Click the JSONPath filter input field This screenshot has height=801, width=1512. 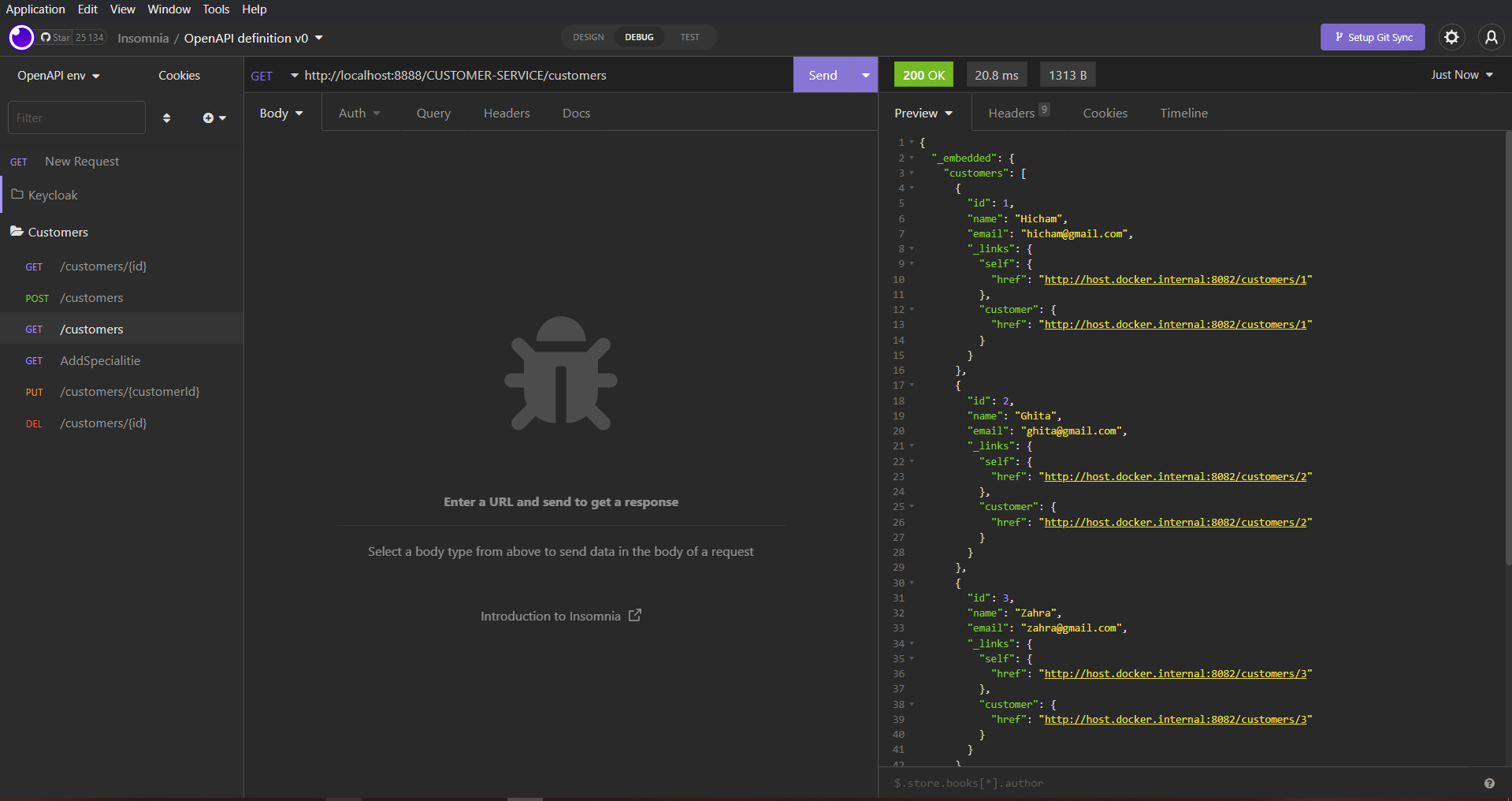[1103, 783]
